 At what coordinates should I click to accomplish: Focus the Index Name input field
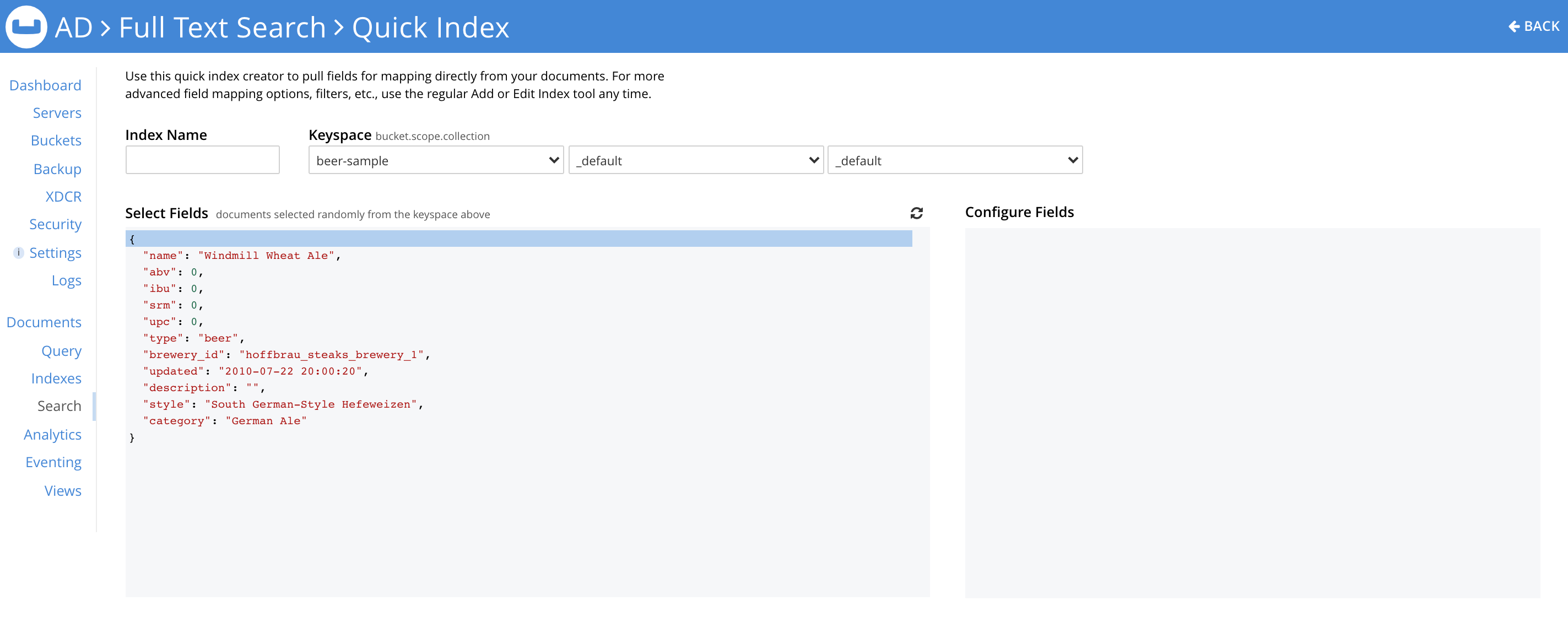pyautogui.click(x=202, y=160)
